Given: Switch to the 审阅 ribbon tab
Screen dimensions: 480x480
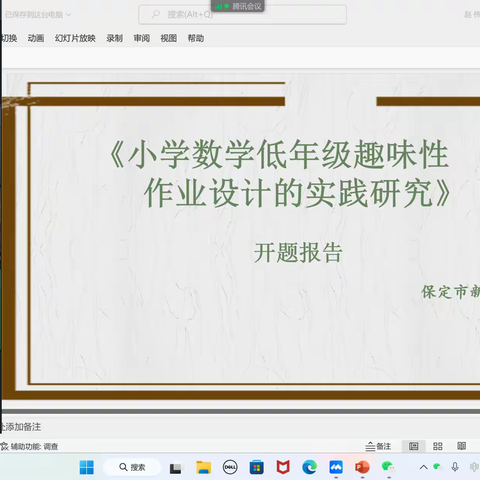Looking at the screenshot, I should pos(142,38).
